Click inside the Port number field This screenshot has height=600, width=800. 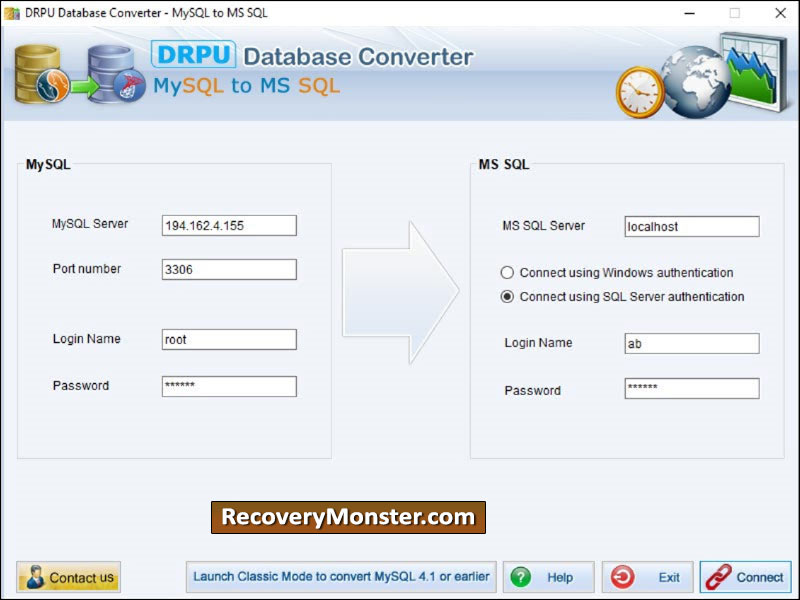pyautogui.click(x=228, y=269)
